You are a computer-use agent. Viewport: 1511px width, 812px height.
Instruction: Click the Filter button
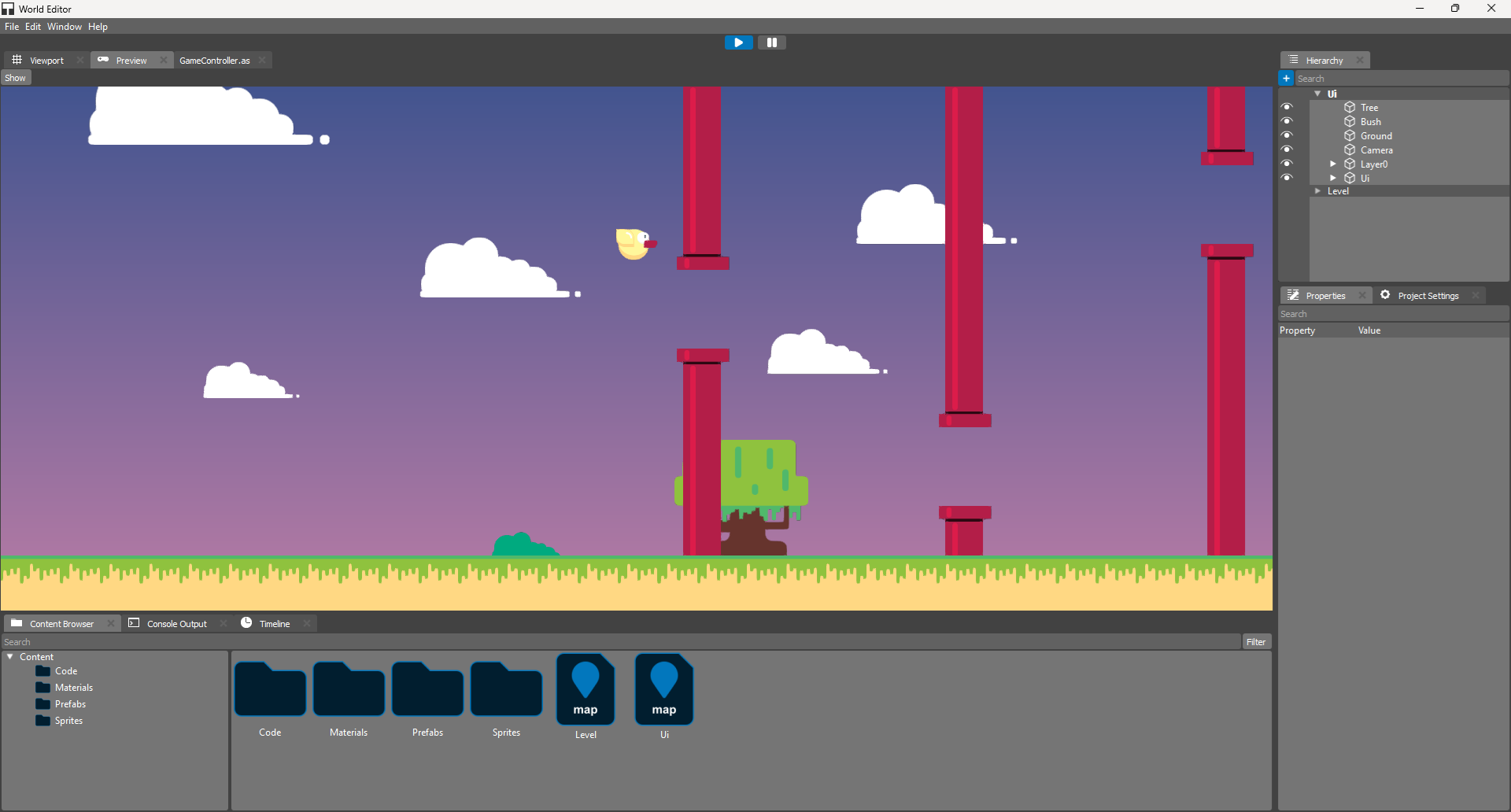1256,642
